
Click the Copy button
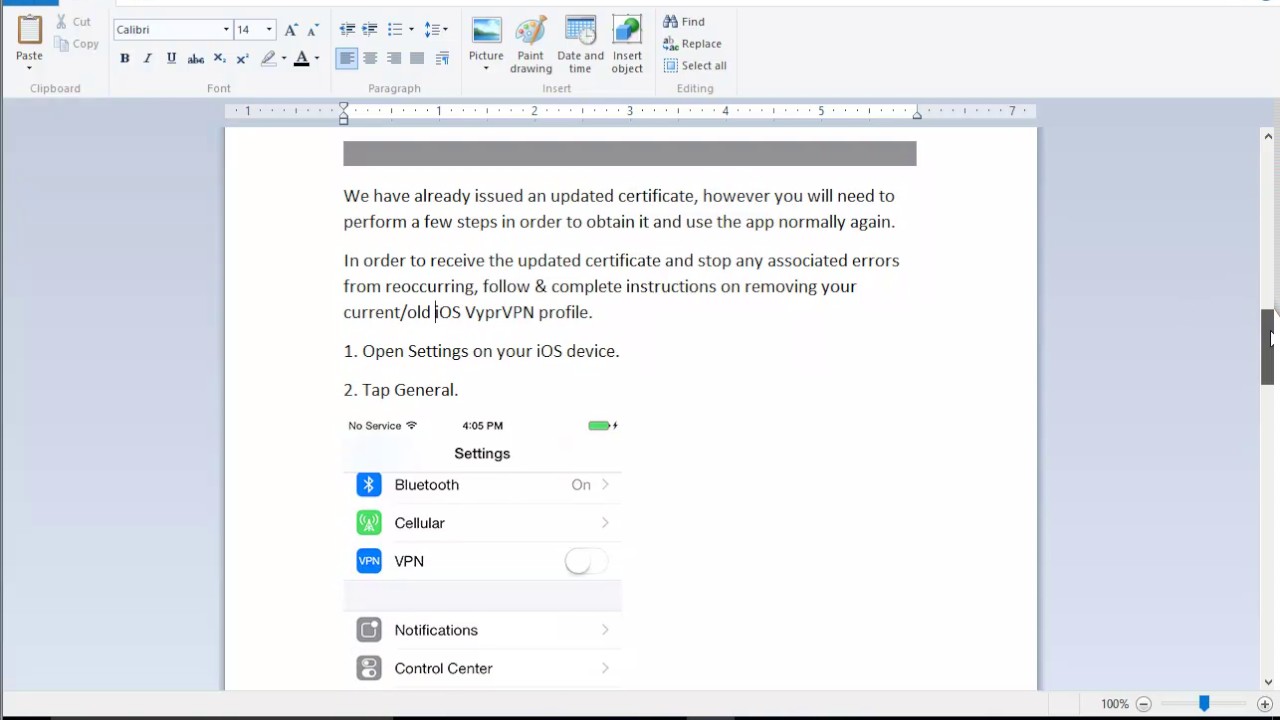[x=76, y=44]
